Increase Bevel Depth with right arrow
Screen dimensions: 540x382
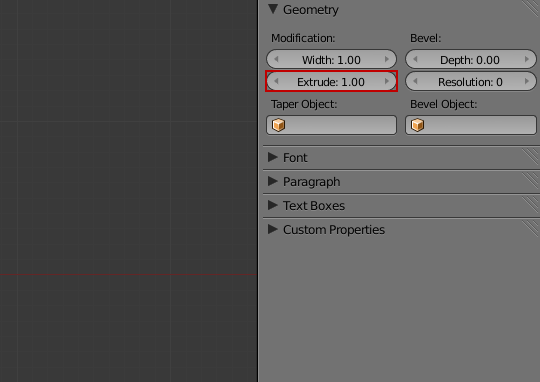(x=527, y=59)
